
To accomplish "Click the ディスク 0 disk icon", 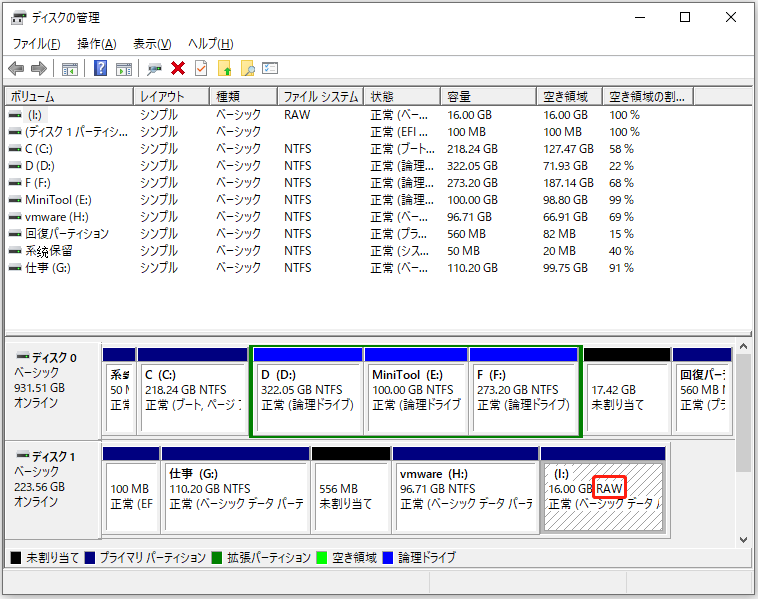I will (x=22, y=356).
